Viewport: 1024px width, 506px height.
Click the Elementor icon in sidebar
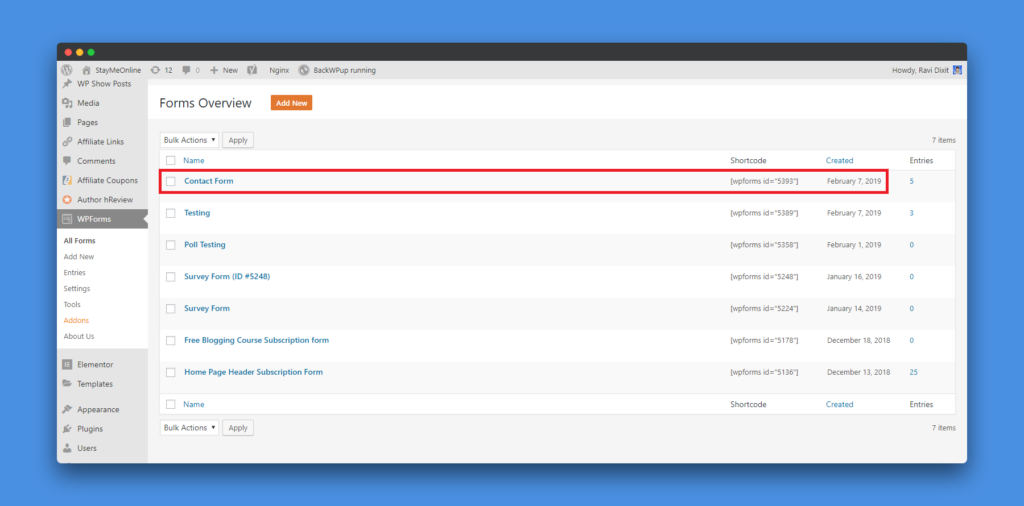67,365
